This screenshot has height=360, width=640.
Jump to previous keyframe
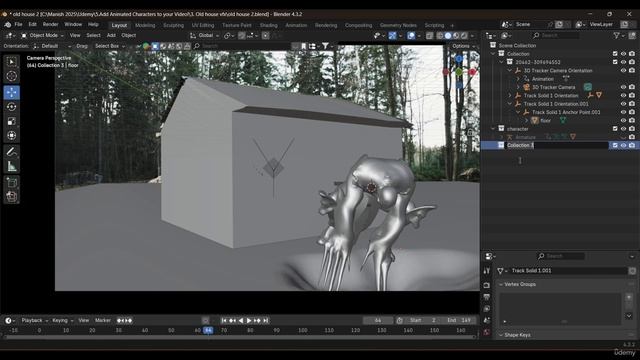pos(232,321)
